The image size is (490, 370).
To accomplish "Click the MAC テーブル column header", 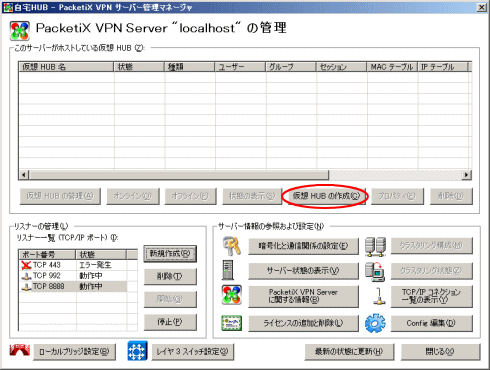I will (x=392, y=67).
